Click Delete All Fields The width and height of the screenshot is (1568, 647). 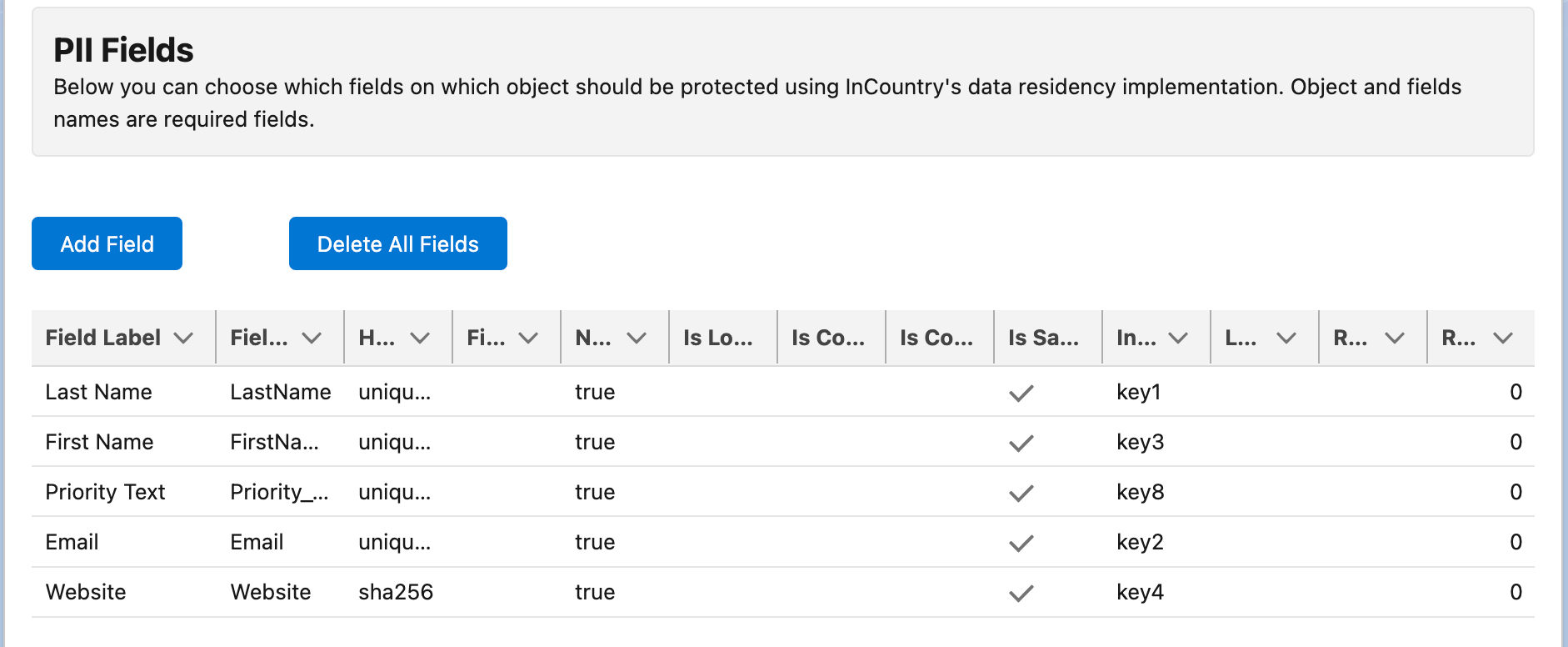[397, 243]
